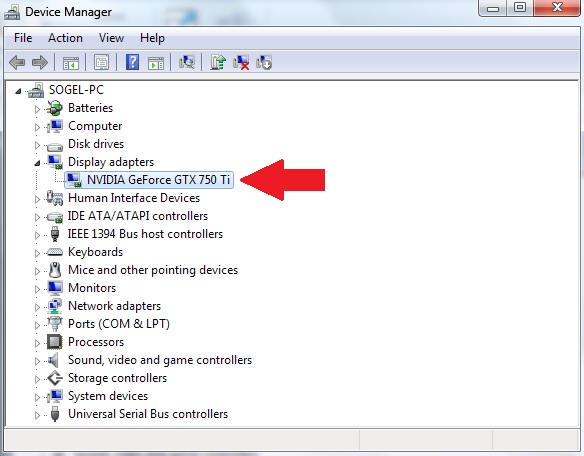Click Scan for hardware changes icon

(x=187, y=62)
